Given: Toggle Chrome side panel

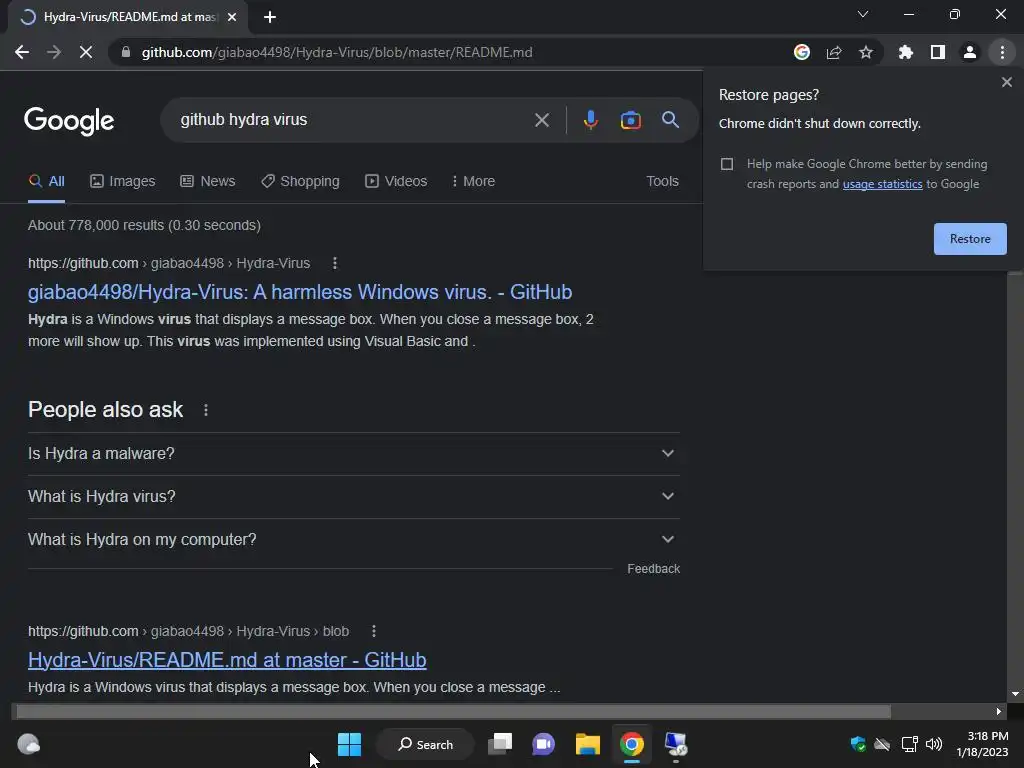Looking at the screenshot, I should (937, 52).
